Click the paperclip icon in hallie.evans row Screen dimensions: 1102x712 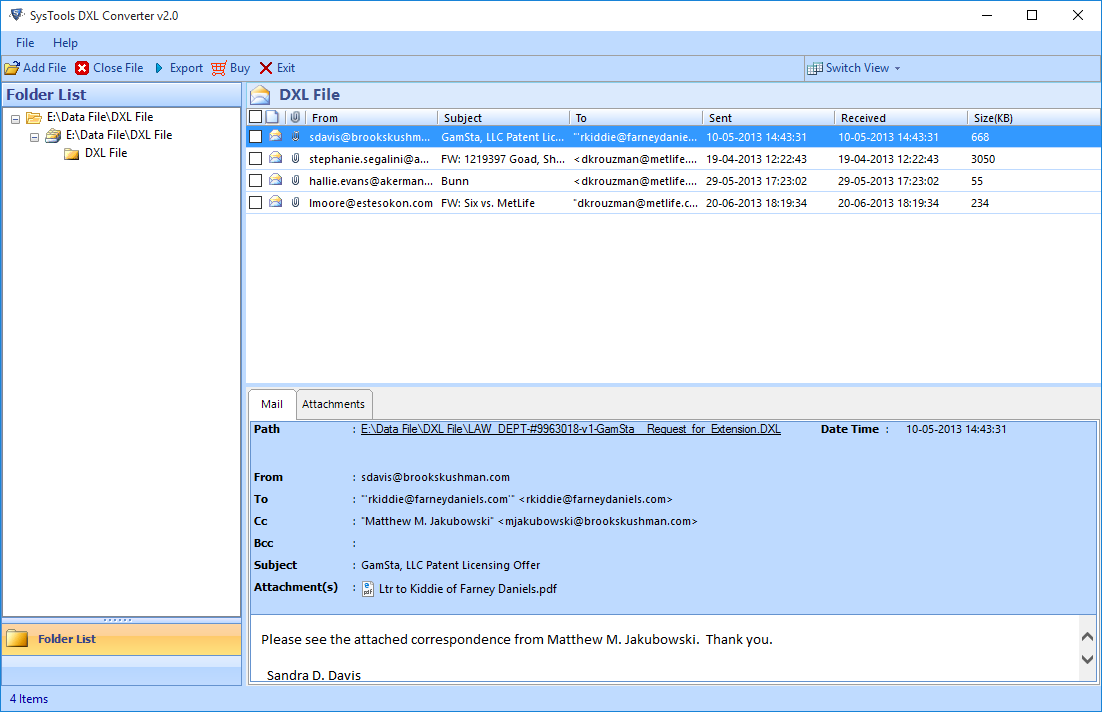tap(296, 180)
